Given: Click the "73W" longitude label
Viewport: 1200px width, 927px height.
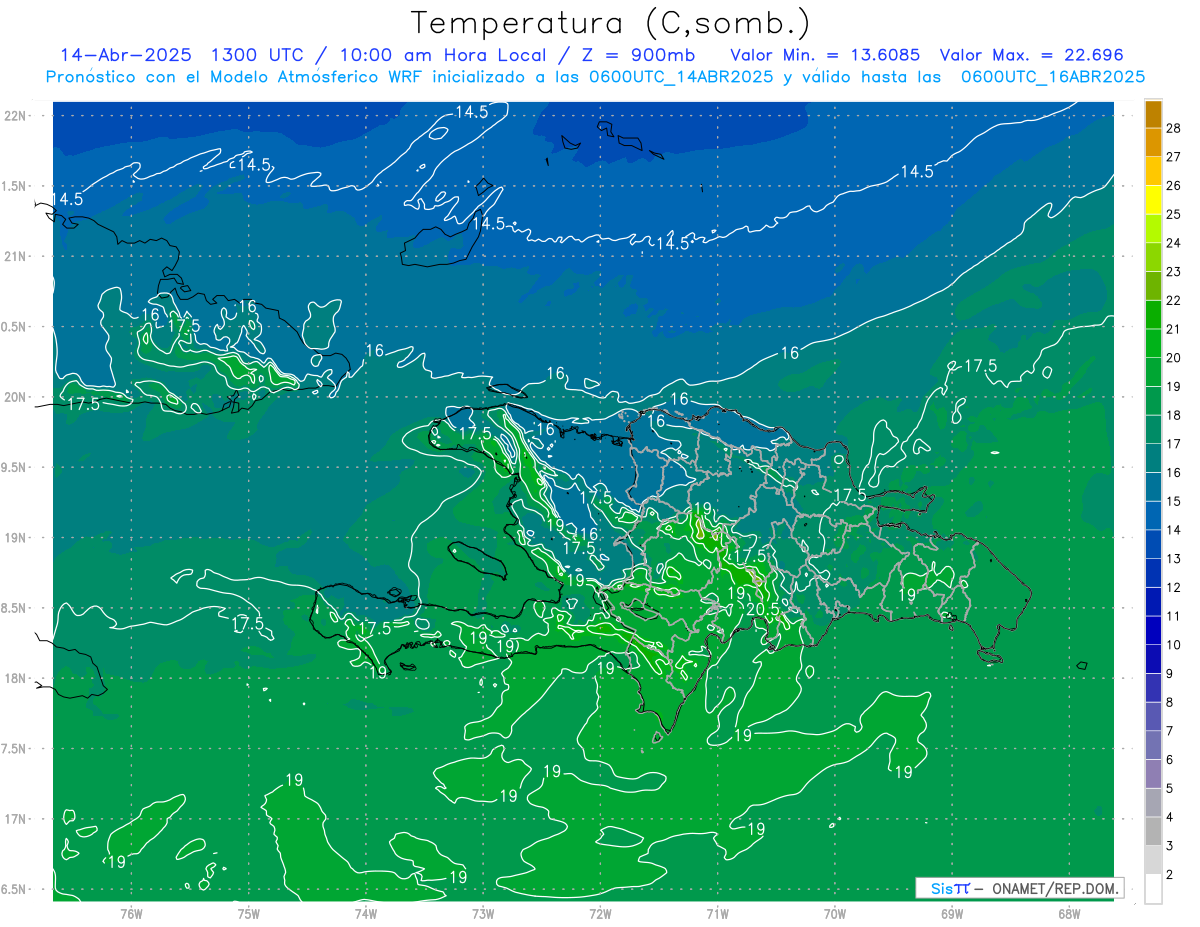Looking at the screenshot, I should (483, 913).
